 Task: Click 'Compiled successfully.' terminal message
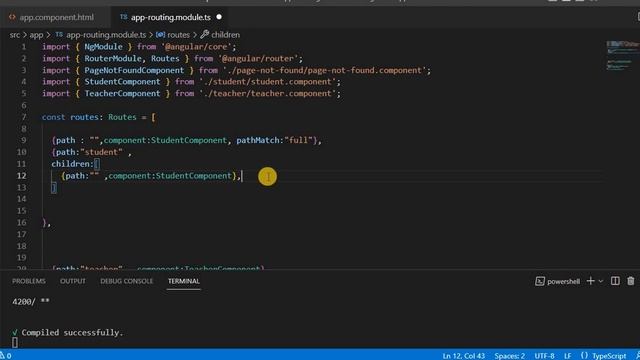tap(72, 333)
